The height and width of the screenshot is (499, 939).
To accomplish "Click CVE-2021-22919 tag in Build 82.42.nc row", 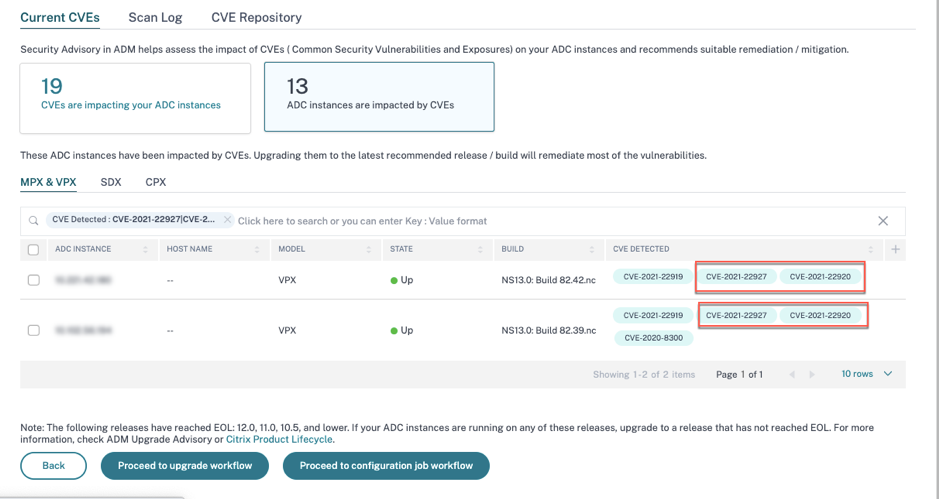I will pyautogui.click(x=653, y=277).
